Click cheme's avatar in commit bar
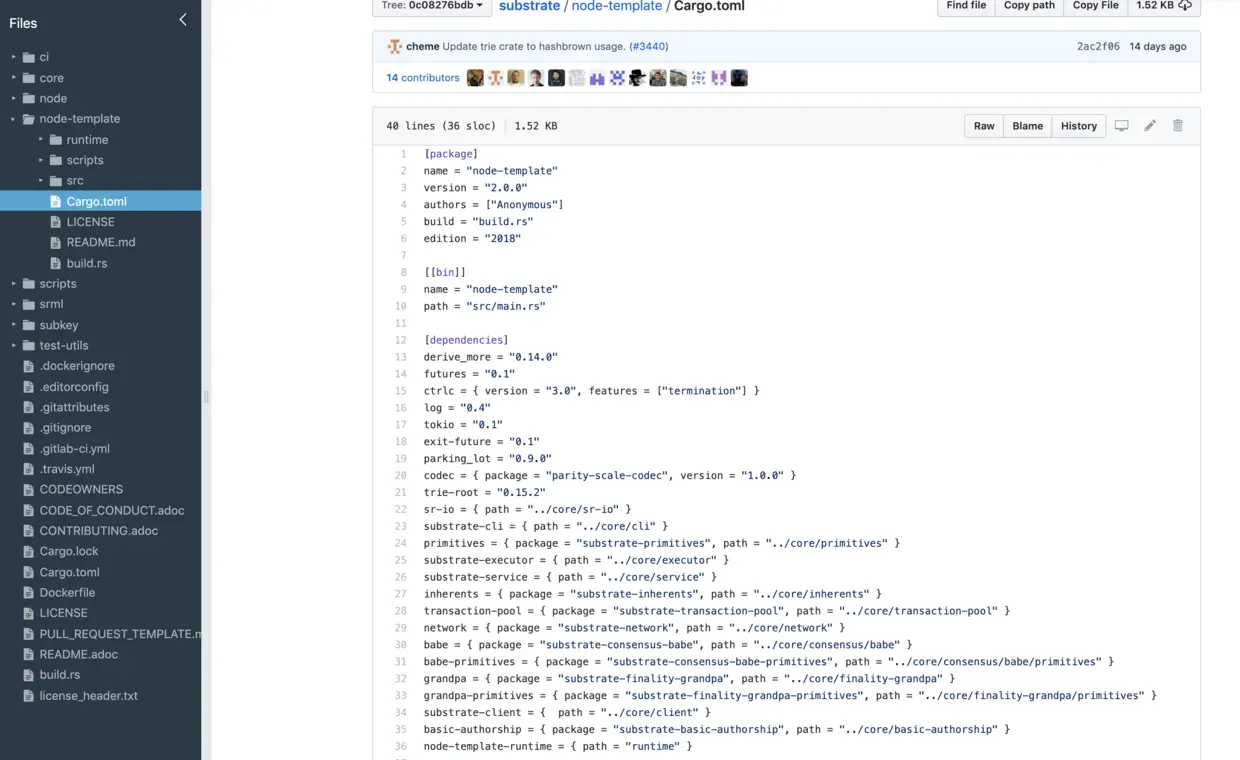 point(395,47)
